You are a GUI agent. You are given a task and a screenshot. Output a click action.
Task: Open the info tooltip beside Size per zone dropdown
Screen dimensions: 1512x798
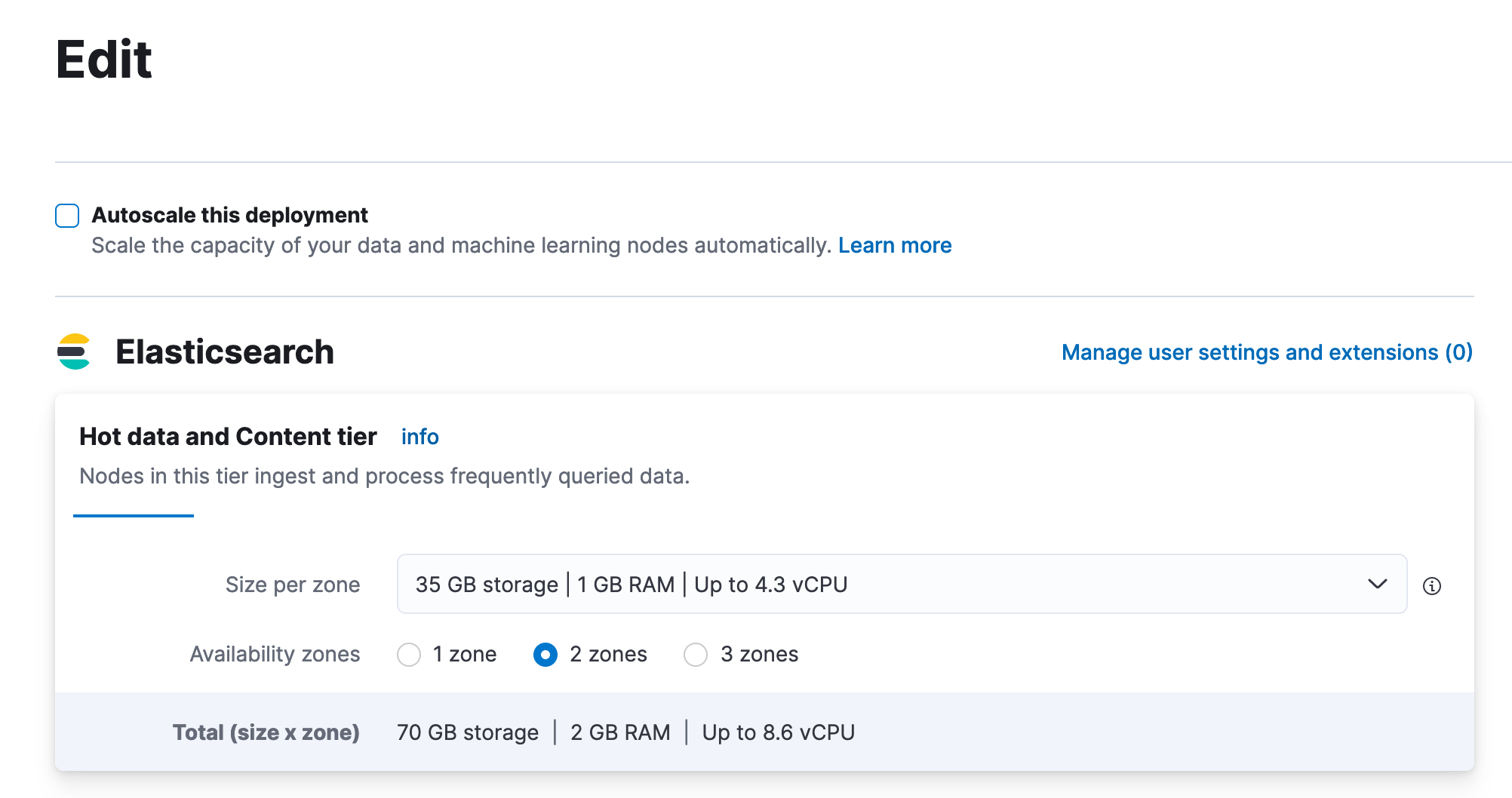(x=1432, y=585)
